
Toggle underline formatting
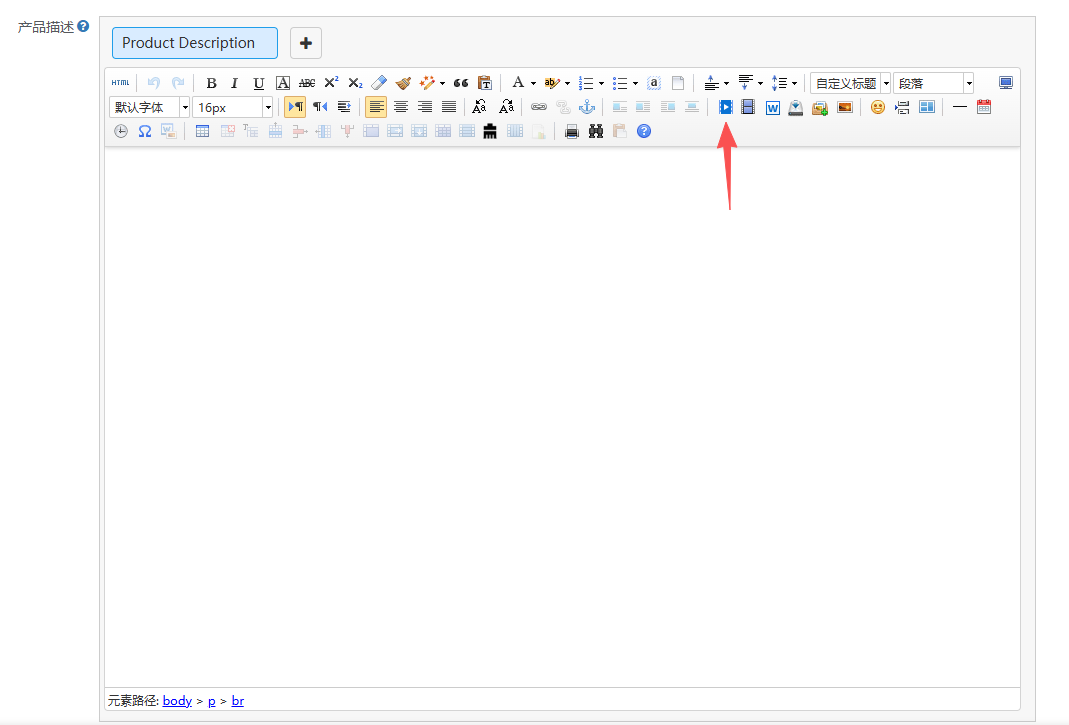pos(258,83)
